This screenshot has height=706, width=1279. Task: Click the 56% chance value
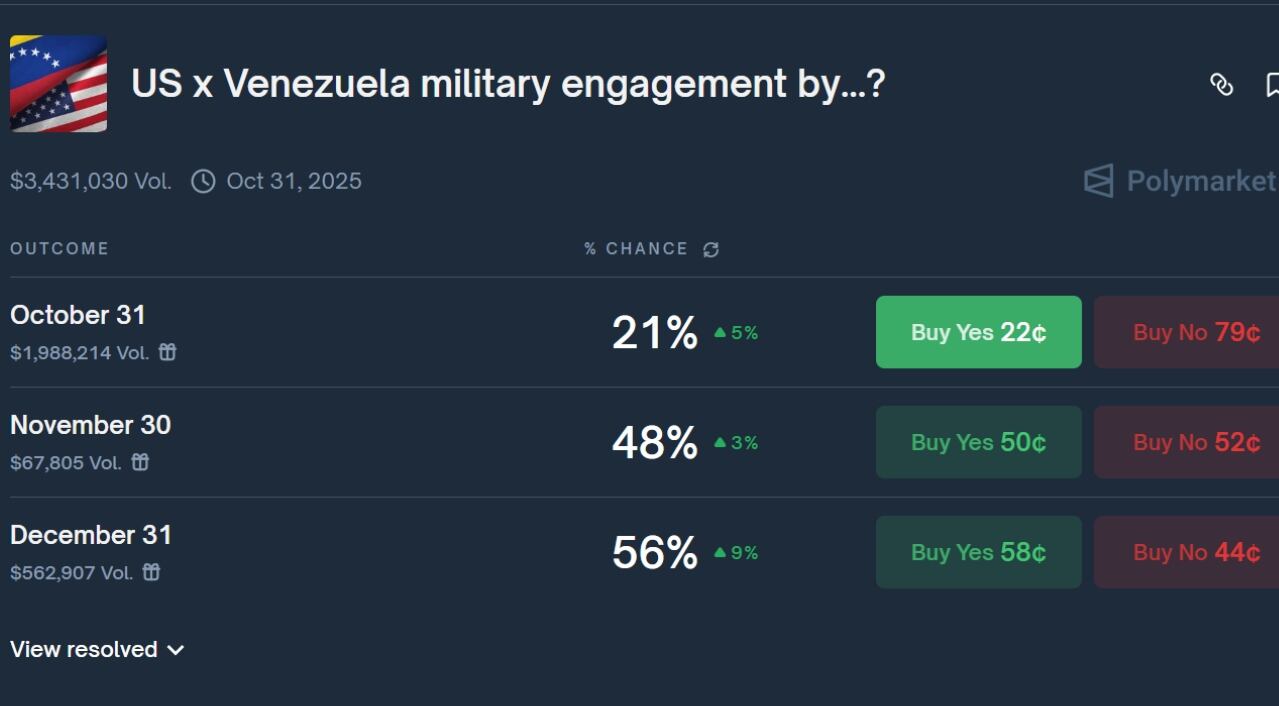tap(655, 552)
